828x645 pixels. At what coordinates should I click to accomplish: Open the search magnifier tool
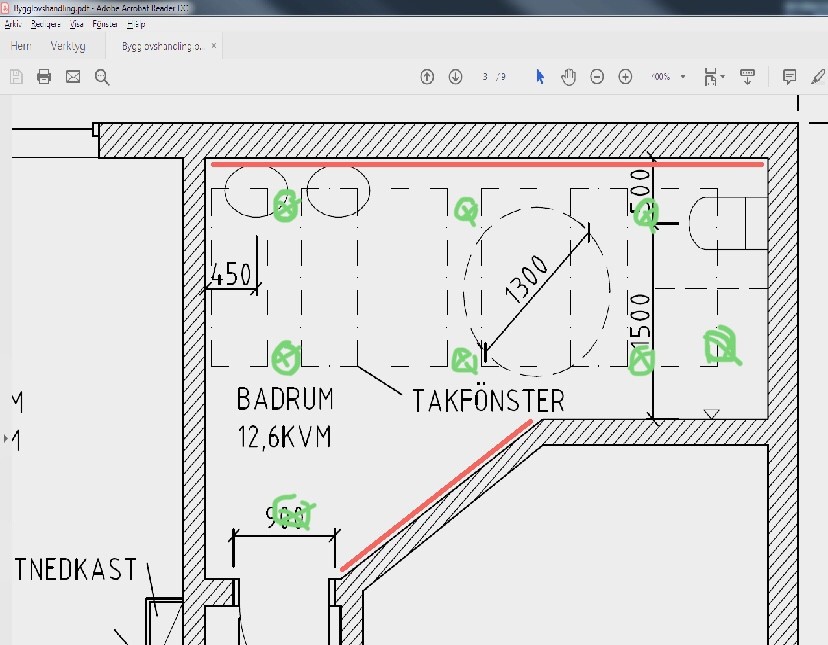[102, 77]
